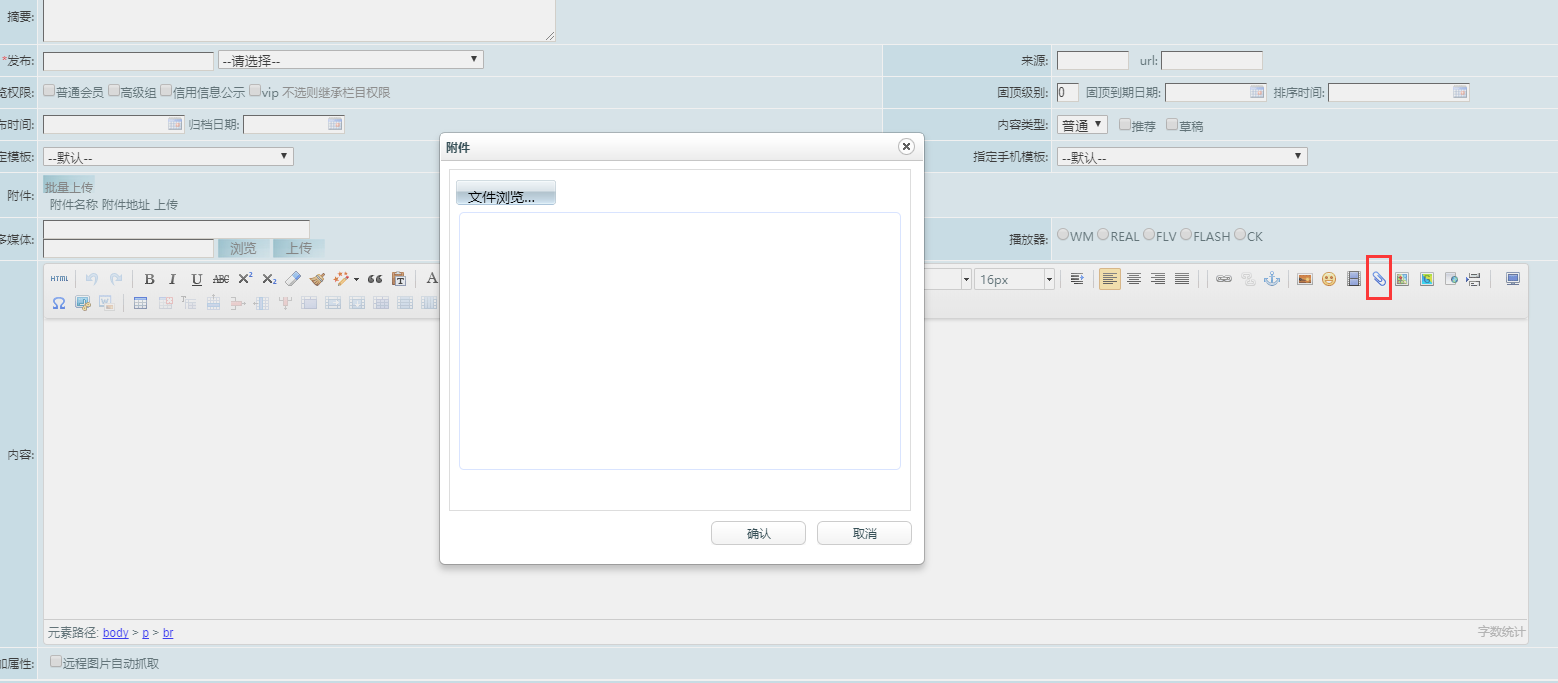Open the font family dropdown arrow

click(967, 279)
